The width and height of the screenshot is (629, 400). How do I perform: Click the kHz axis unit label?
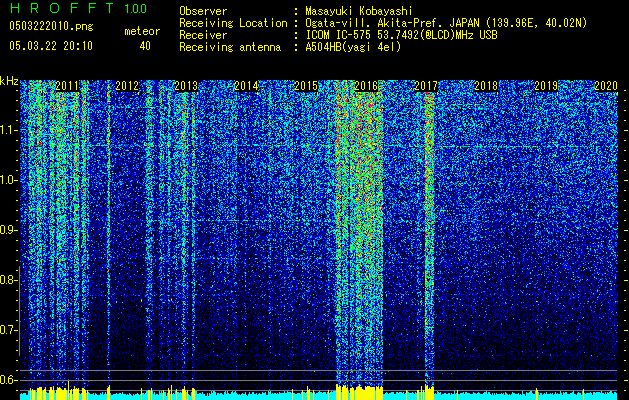tap(9, 81)
